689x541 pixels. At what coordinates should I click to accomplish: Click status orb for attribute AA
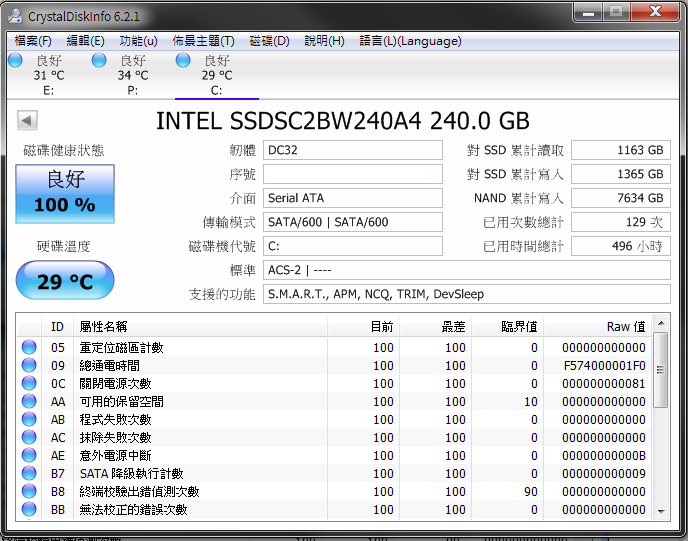coord(29,401)
